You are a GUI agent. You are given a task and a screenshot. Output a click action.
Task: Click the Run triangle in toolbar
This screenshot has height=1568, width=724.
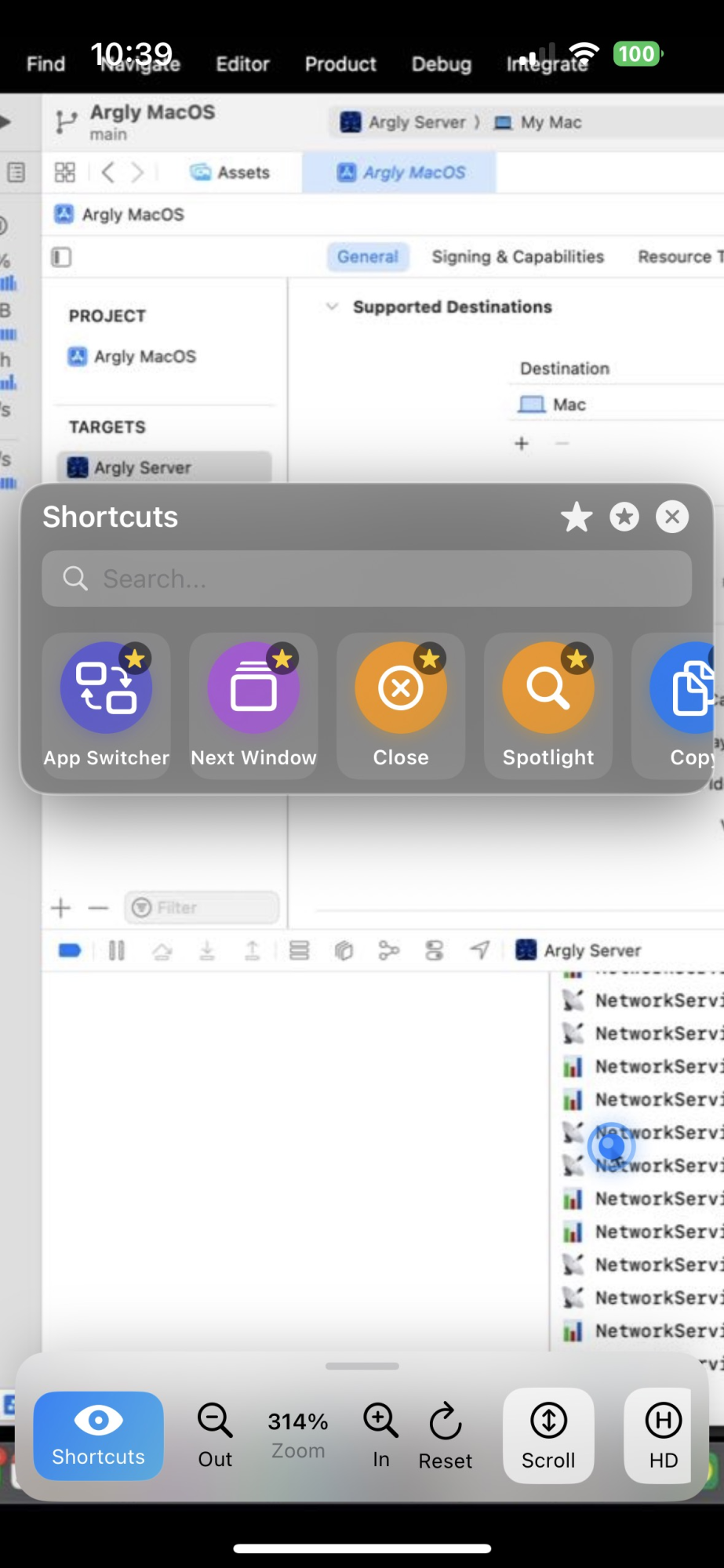(5, 122)
